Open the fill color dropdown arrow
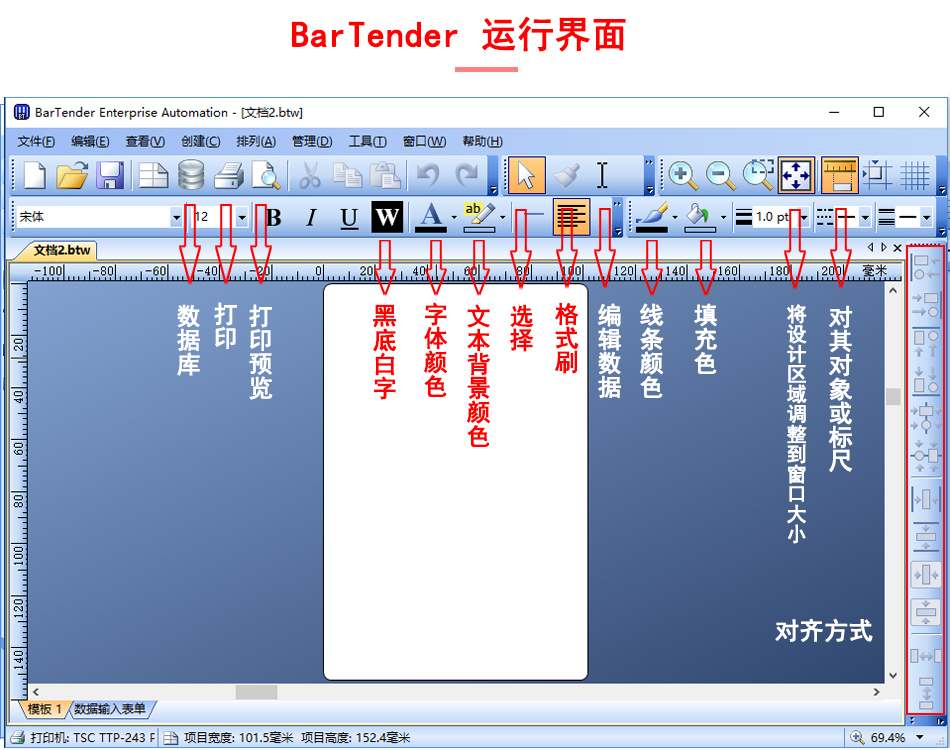The image size is (950, 750). (723, 217)
